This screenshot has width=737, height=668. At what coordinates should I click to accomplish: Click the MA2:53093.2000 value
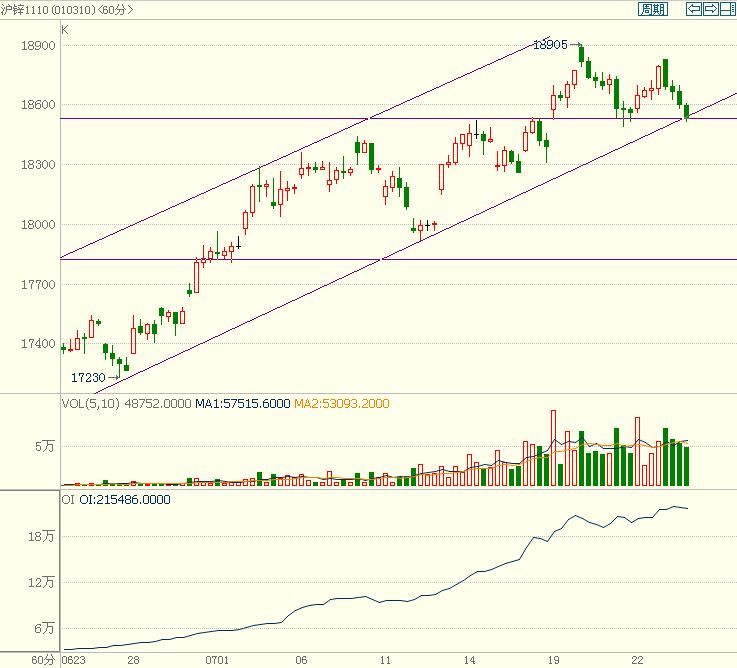[342, 403]
